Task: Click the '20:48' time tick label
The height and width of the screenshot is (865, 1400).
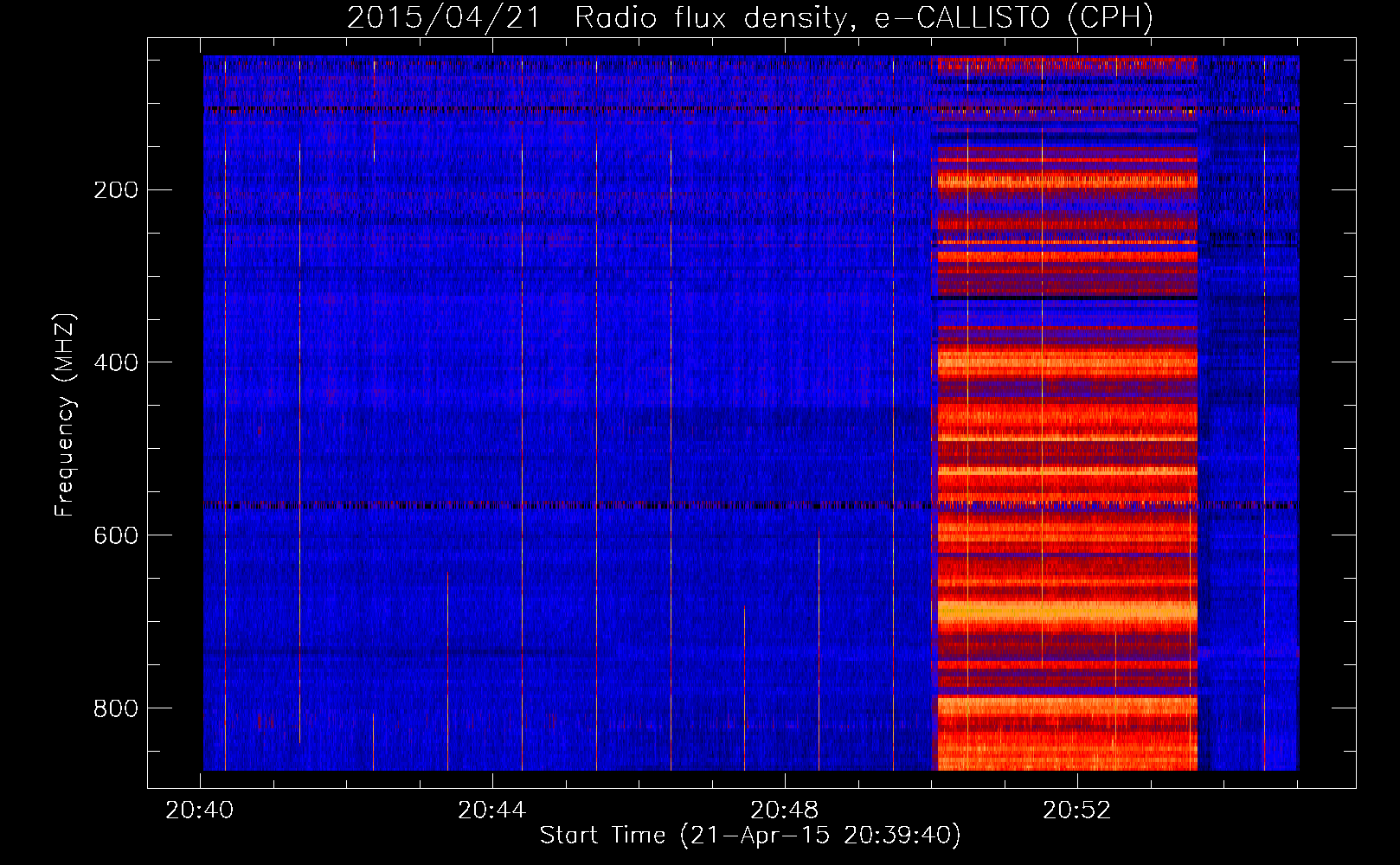Action: click(x=785, y=810)
